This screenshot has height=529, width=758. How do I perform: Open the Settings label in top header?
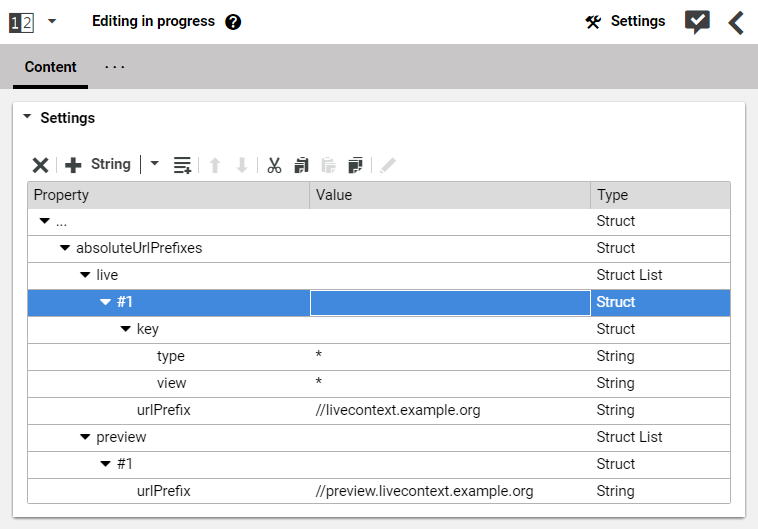point(638,21)
